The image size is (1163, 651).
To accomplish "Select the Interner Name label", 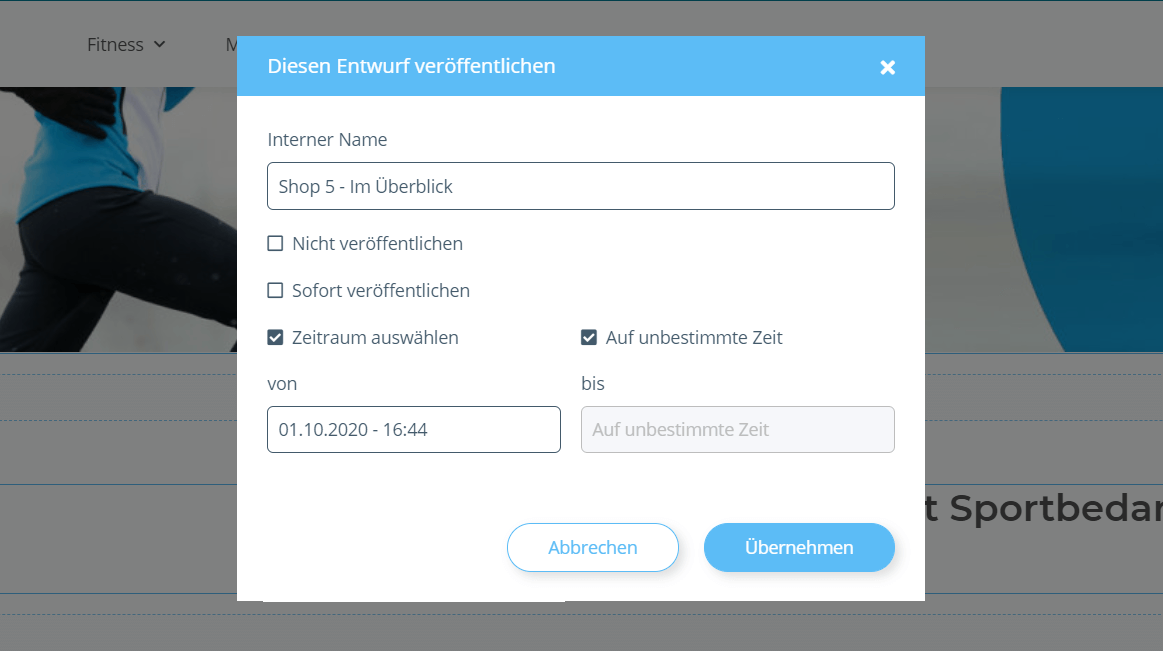I will pos(327,140).
